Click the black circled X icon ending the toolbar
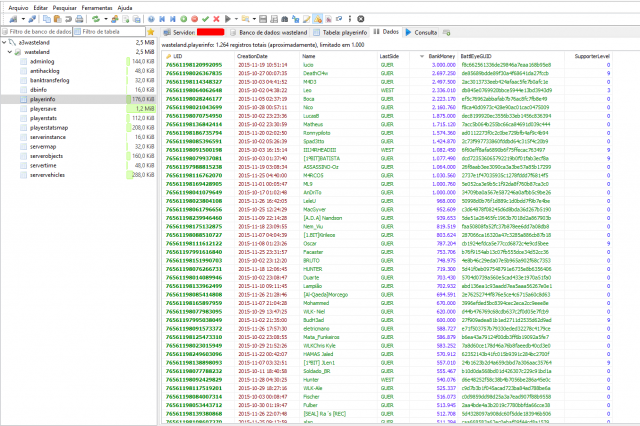This screenshot has height=426, width=640. (361, 19)
